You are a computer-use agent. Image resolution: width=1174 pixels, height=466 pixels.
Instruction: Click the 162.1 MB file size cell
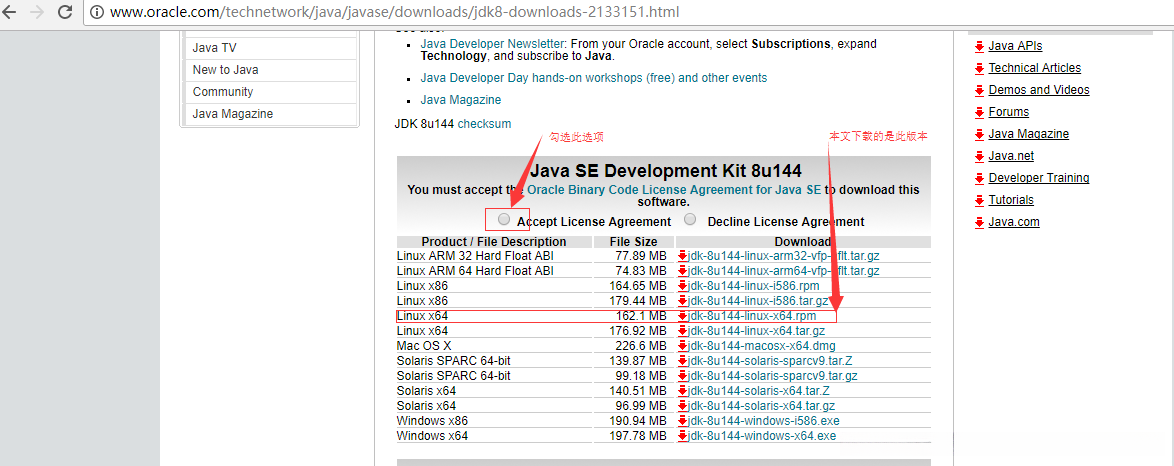coord(633,316)
